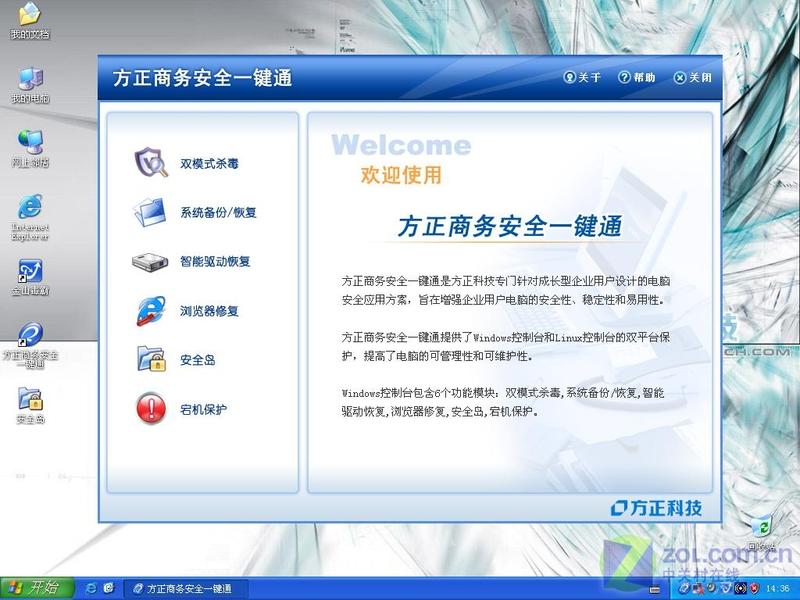800x600 pixels.
Task: Click the 开始 Start button
Action: coord(37,588)
